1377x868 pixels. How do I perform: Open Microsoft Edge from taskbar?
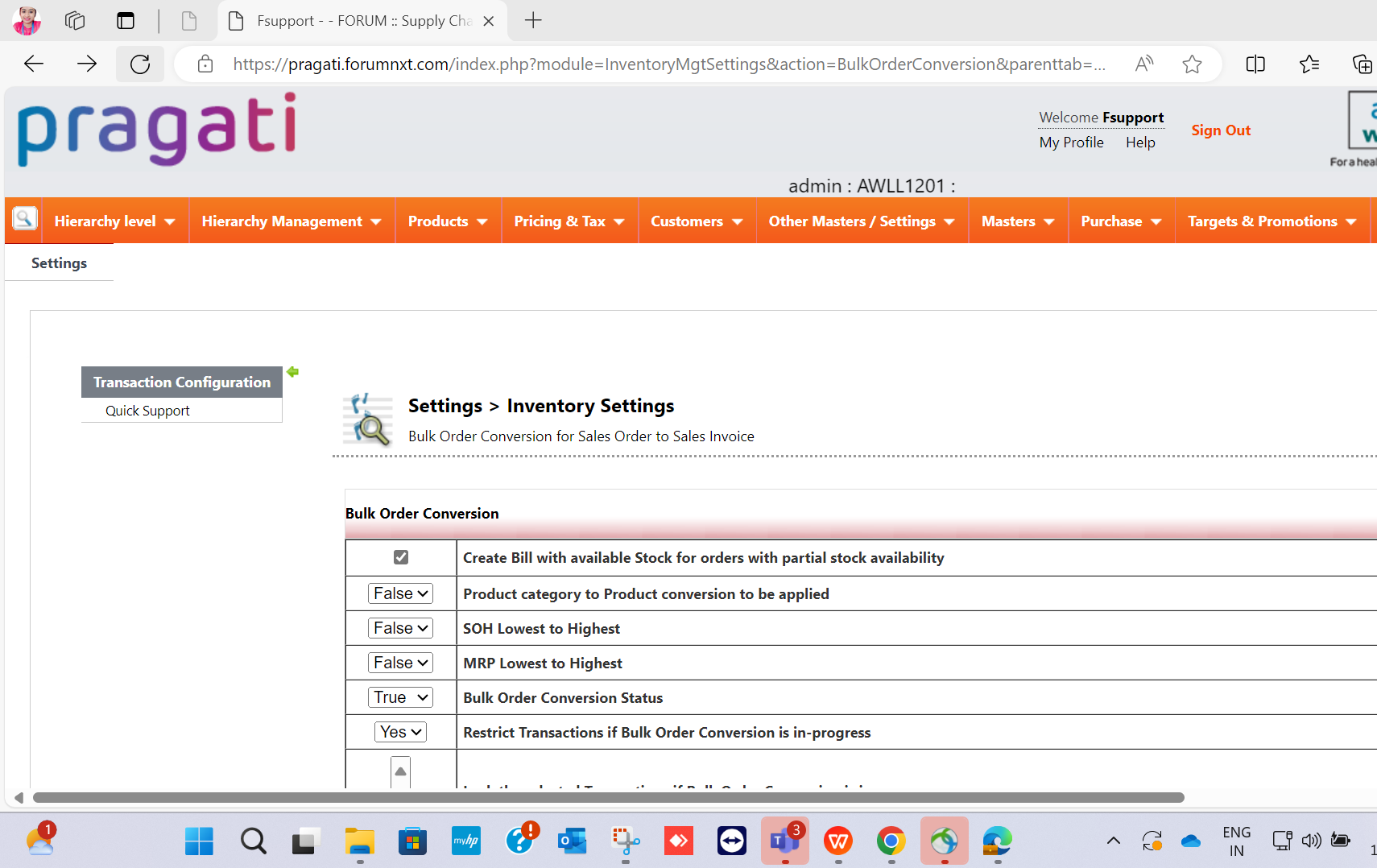click(x=997, y=841)
